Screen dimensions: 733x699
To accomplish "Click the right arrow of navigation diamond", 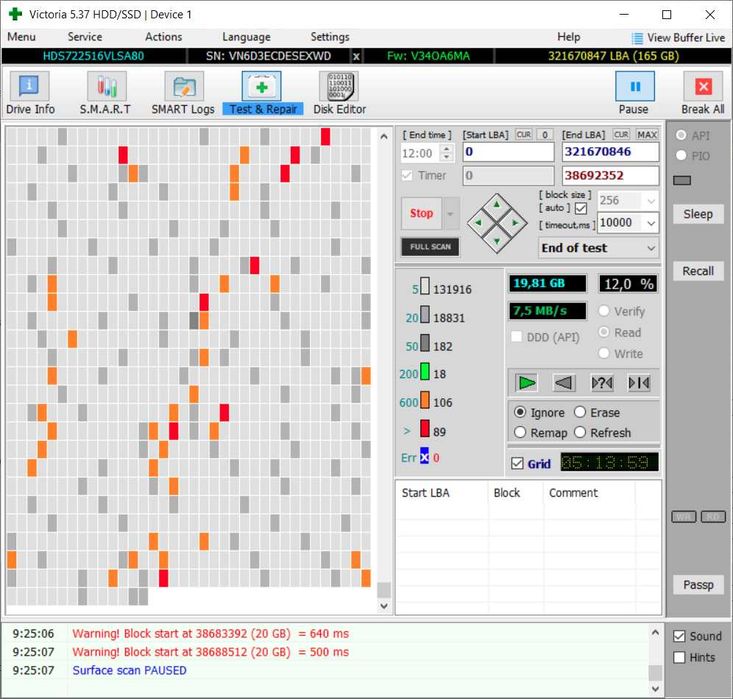I will (x=515, y=223).
